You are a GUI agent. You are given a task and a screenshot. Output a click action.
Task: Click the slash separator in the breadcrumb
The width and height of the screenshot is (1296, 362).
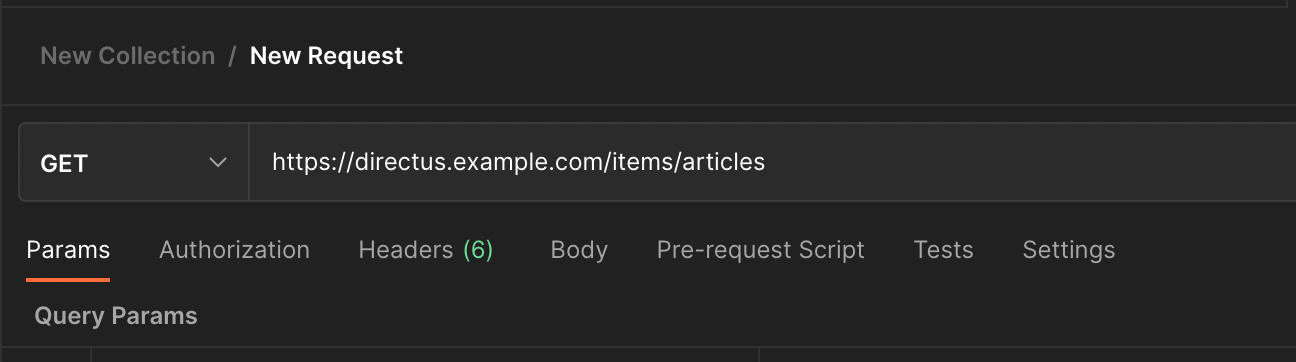[x=232, y=56]
